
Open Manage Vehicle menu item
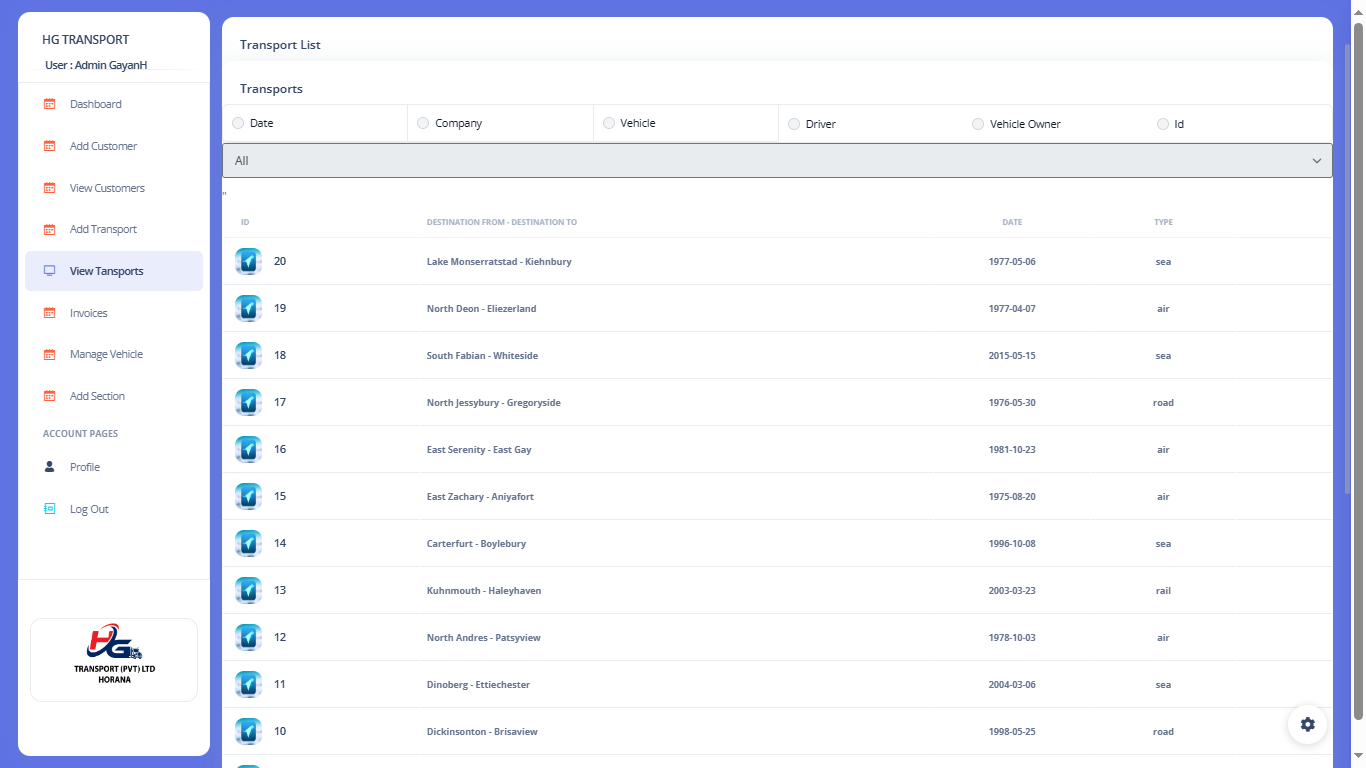click(x=106, y=354)
